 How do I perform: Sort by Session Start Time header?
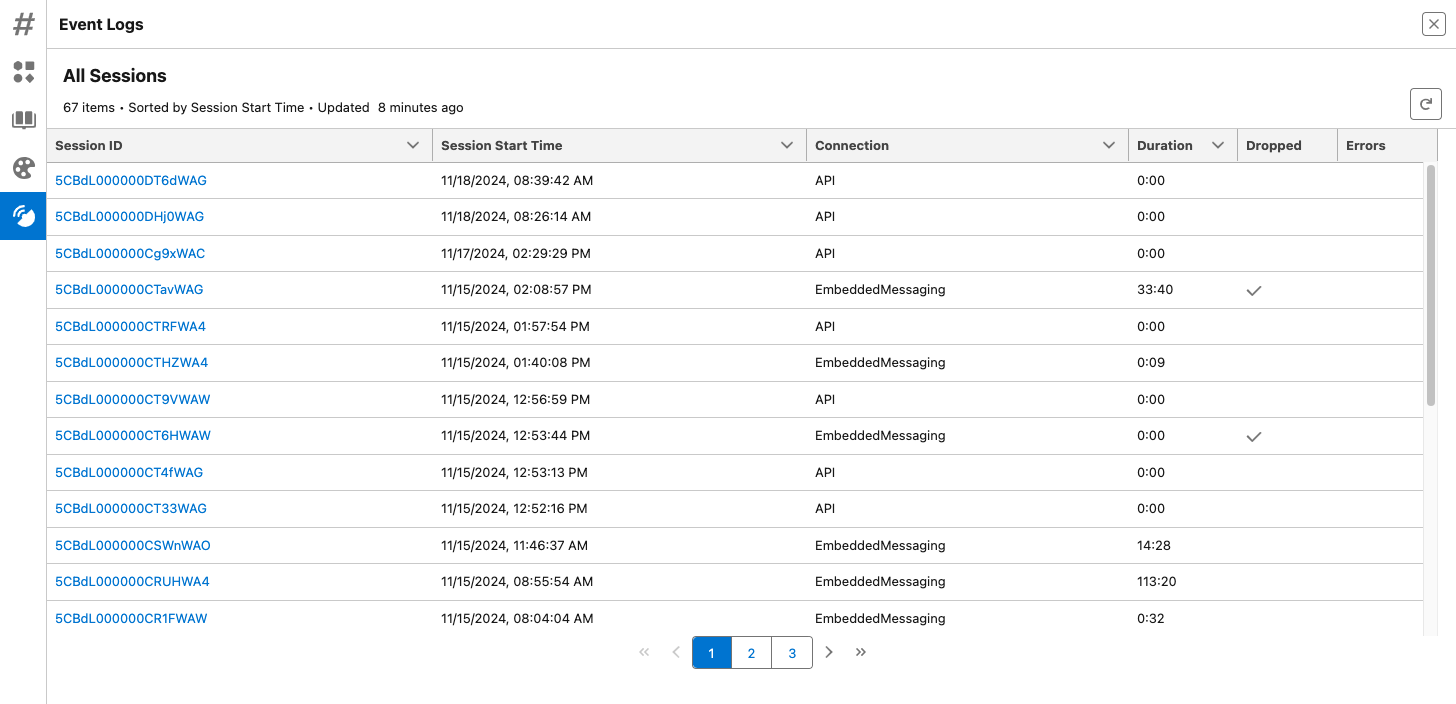(x=501, y=145)
